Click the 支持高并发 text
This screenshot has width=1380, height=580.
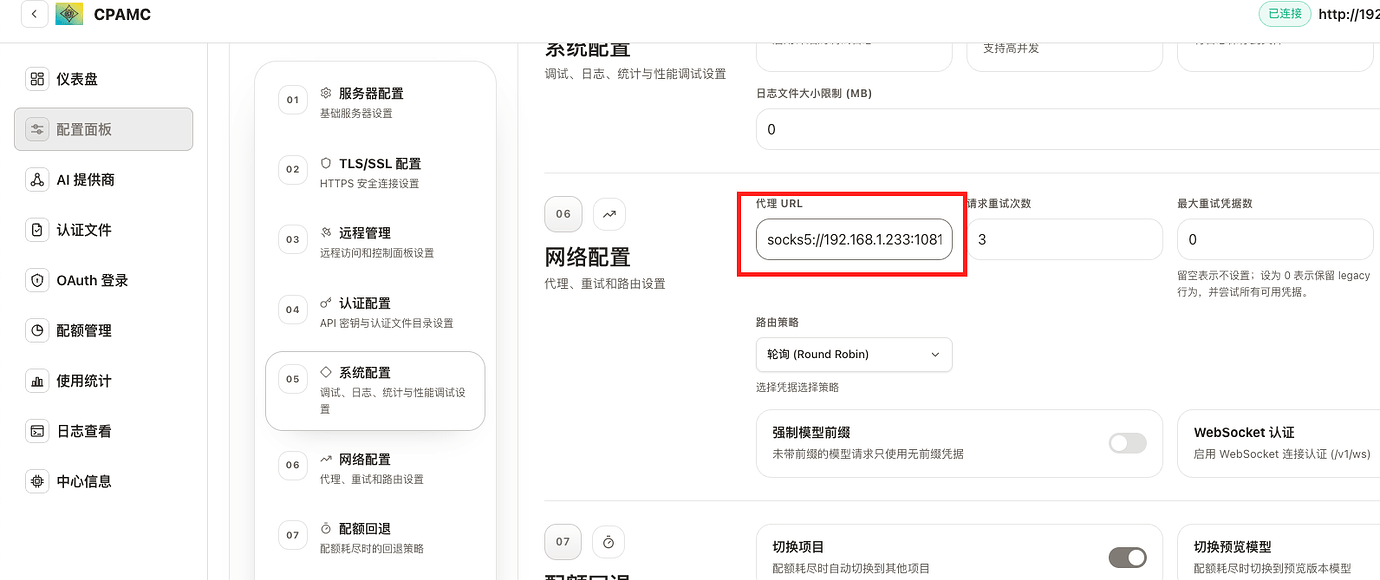[1011, 47]
